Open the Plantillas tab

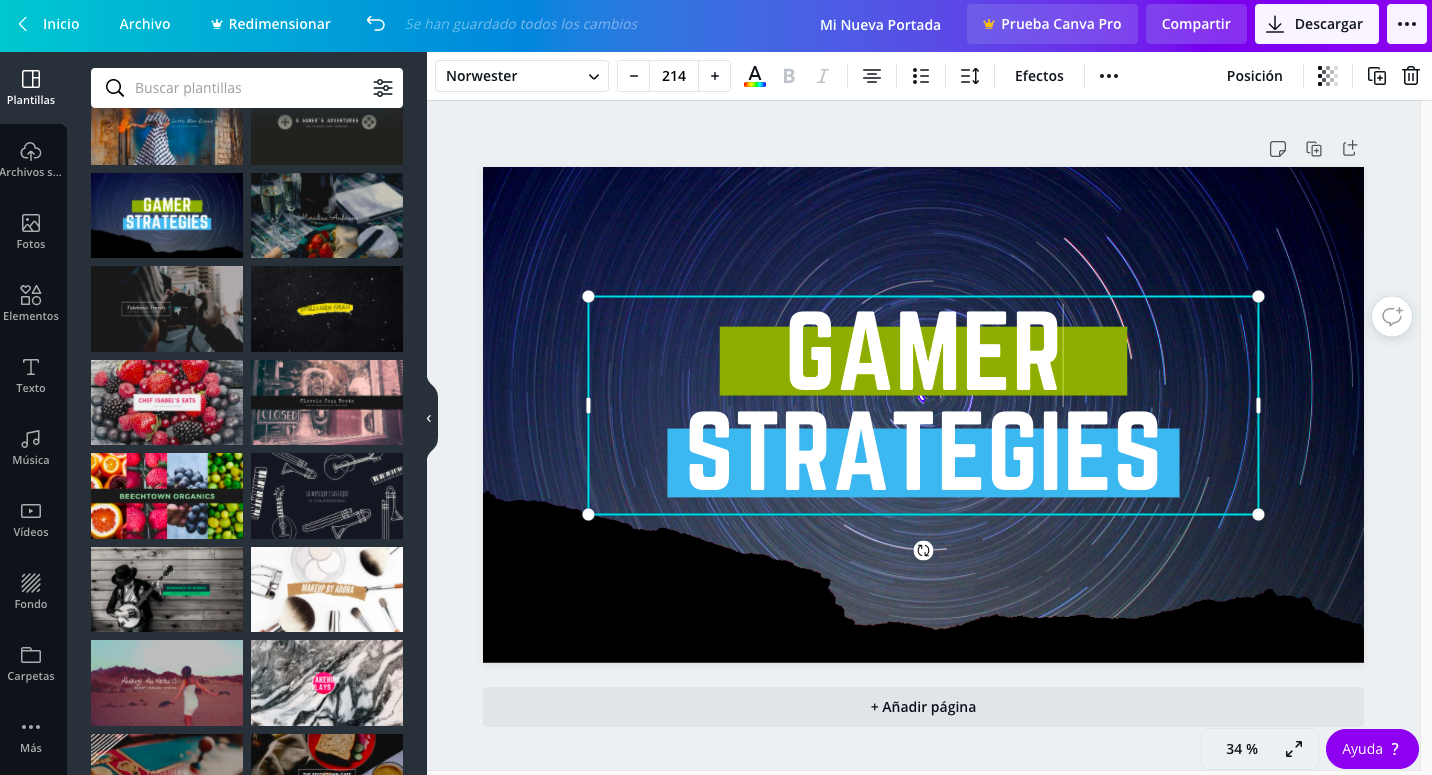31,88
